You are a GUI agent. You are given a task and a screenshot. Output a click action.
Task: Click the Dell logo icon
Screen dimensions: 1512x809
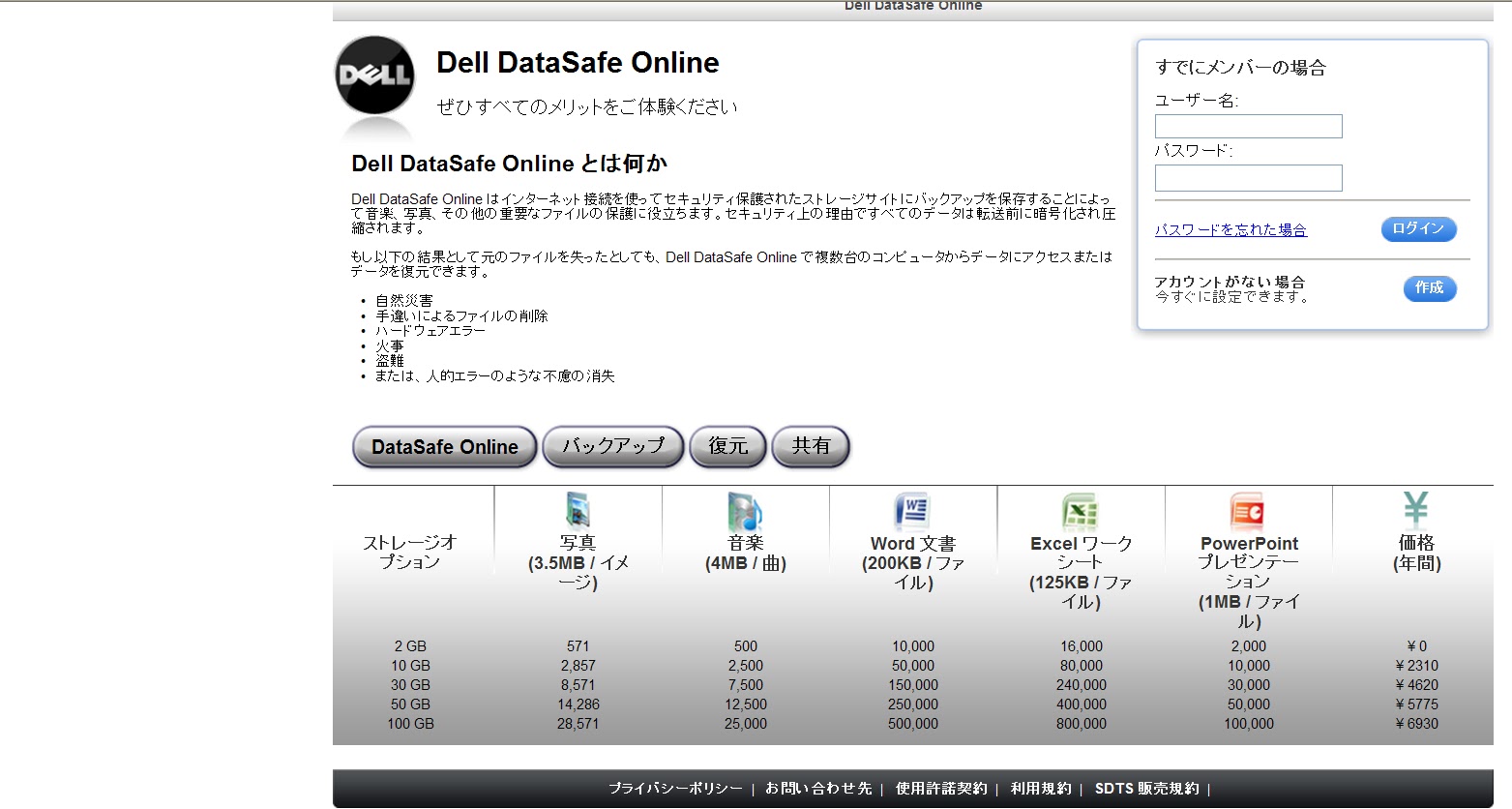tap(374, 75)
